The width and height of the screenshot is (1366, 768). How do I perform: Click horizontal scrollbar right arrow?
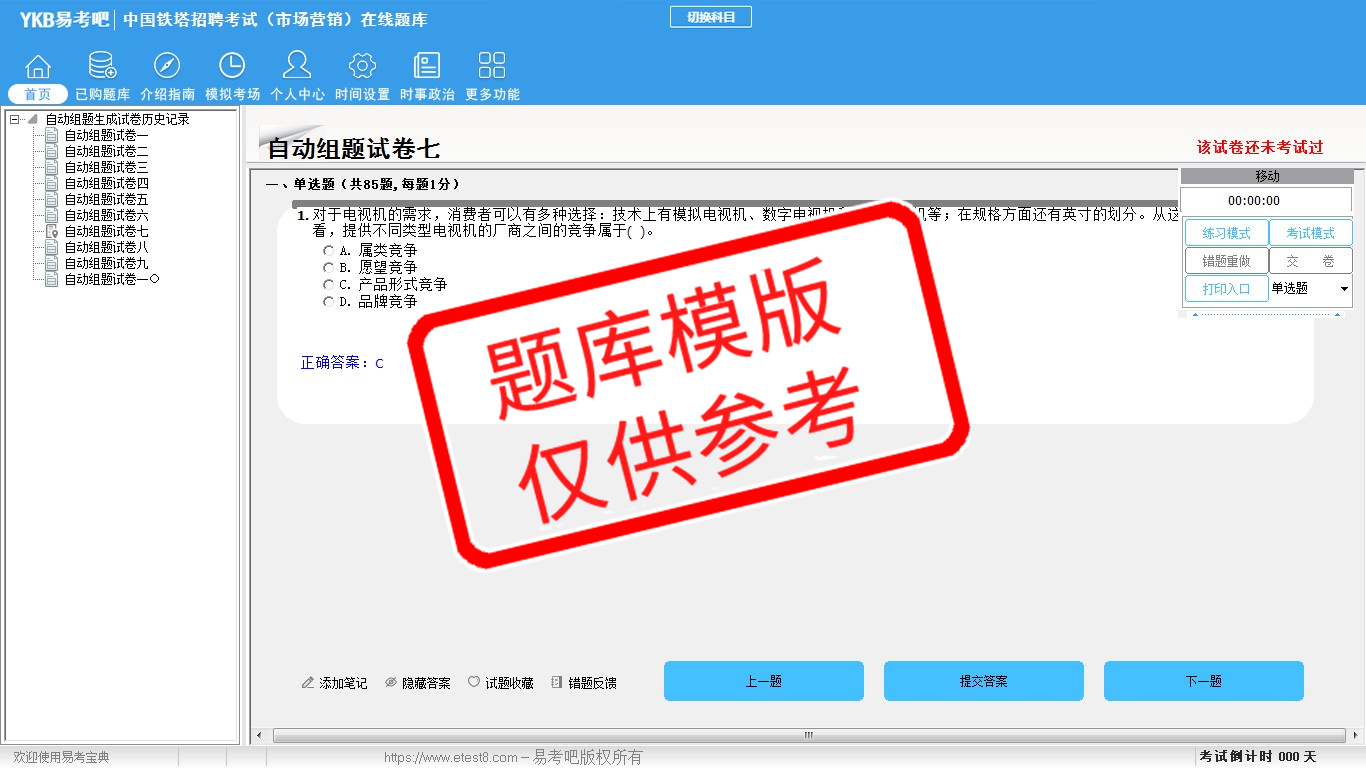tap(1355, 736)
